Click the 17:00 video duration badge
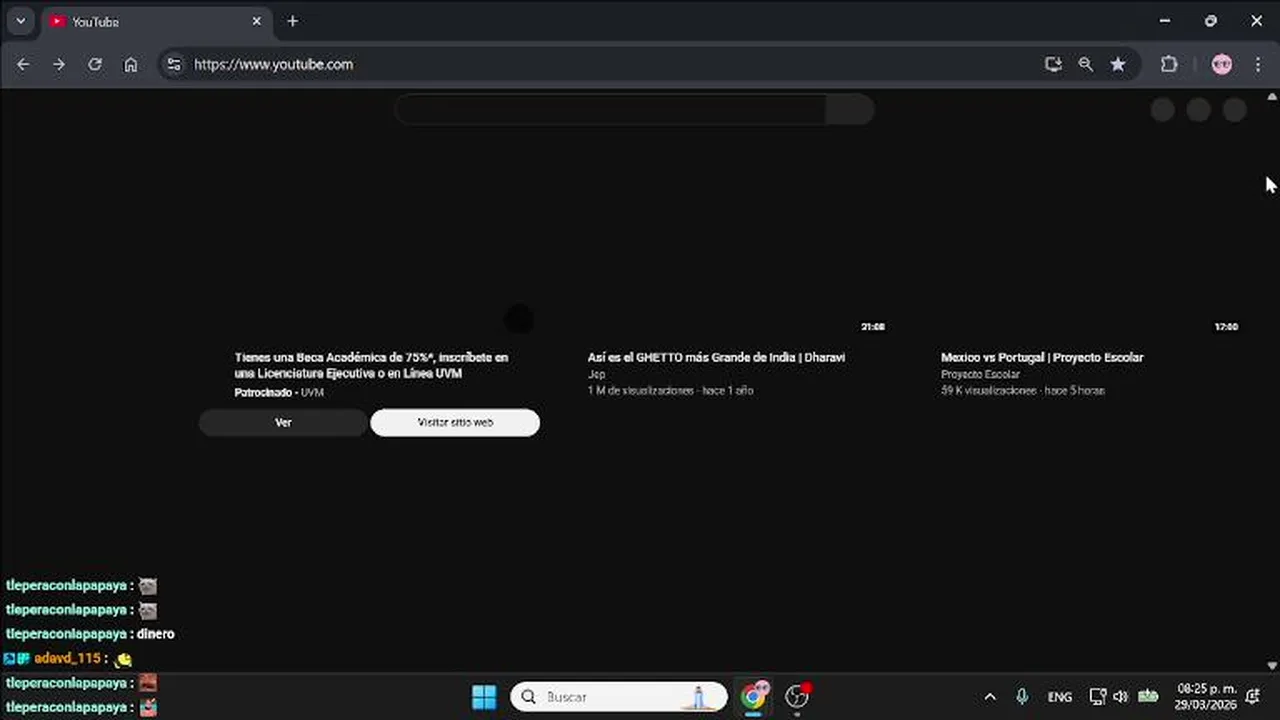 pos(1226,327)
